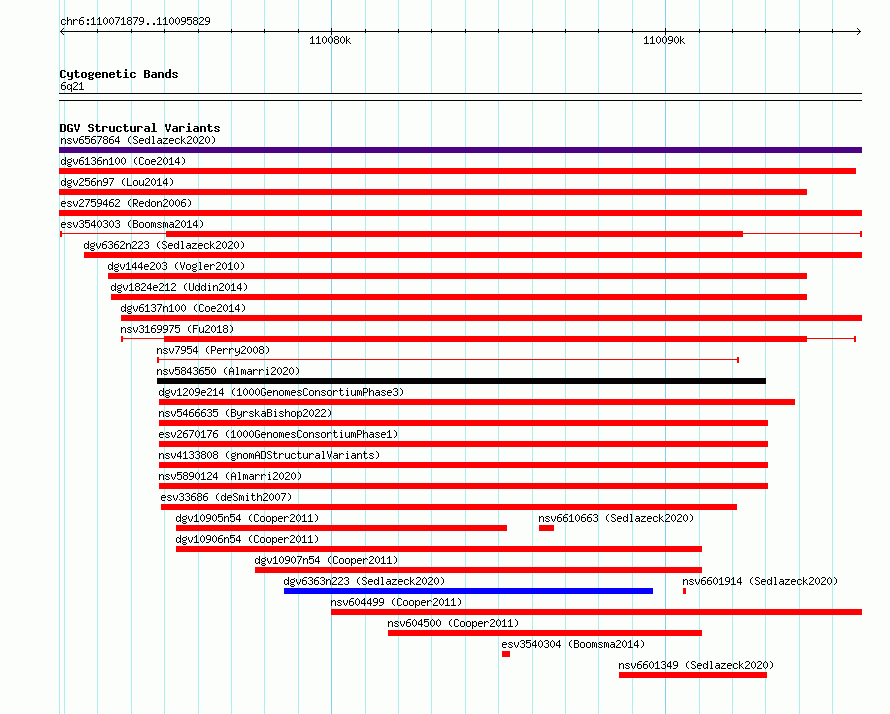Select the dgv10907n54 red variant bar
This screenshot has width=890, height=714.
478,570
